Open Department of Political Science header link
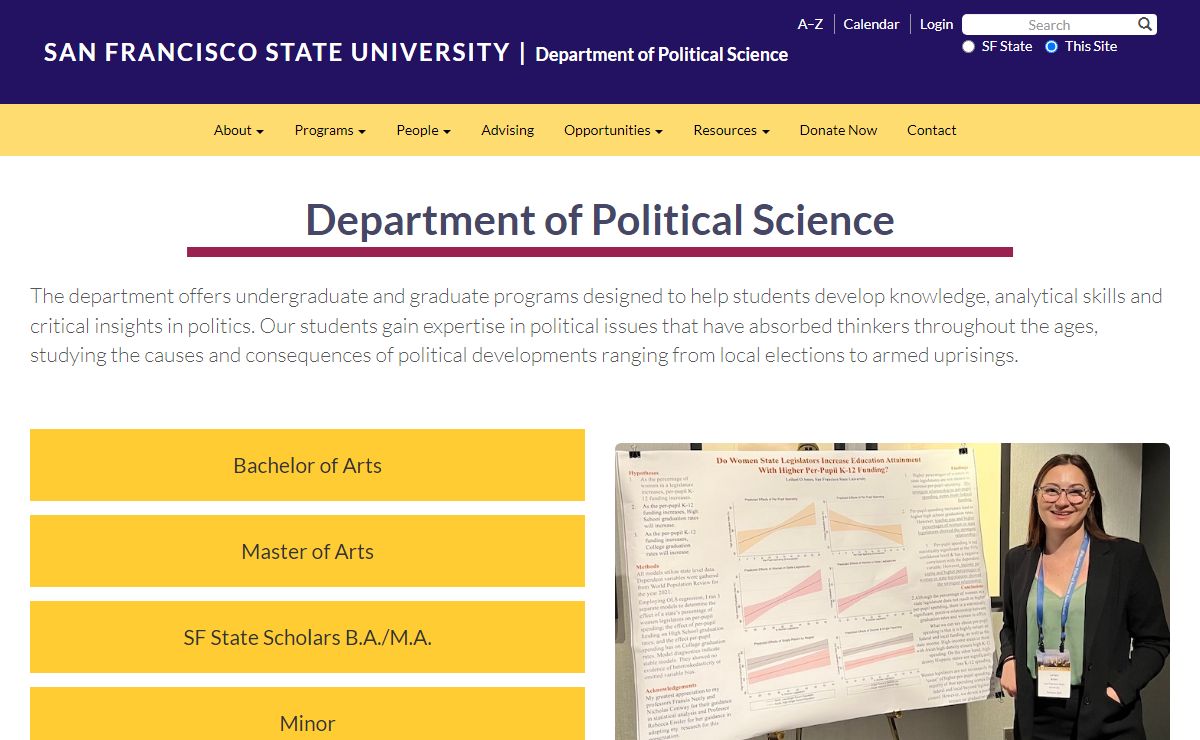Viewport: 1200px width, 740px height. (662, 54)
